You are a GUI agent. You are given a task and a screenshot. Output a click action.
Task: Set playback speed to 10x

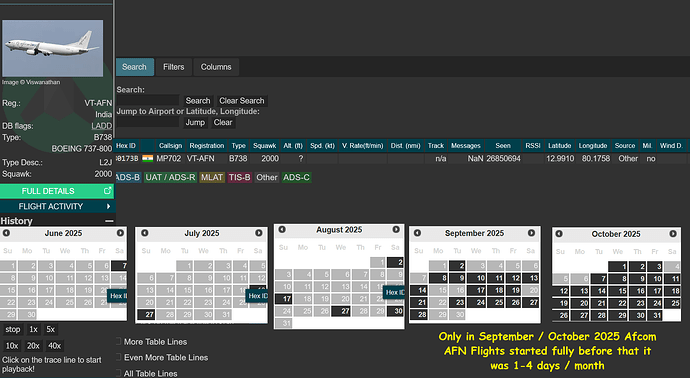12,345
